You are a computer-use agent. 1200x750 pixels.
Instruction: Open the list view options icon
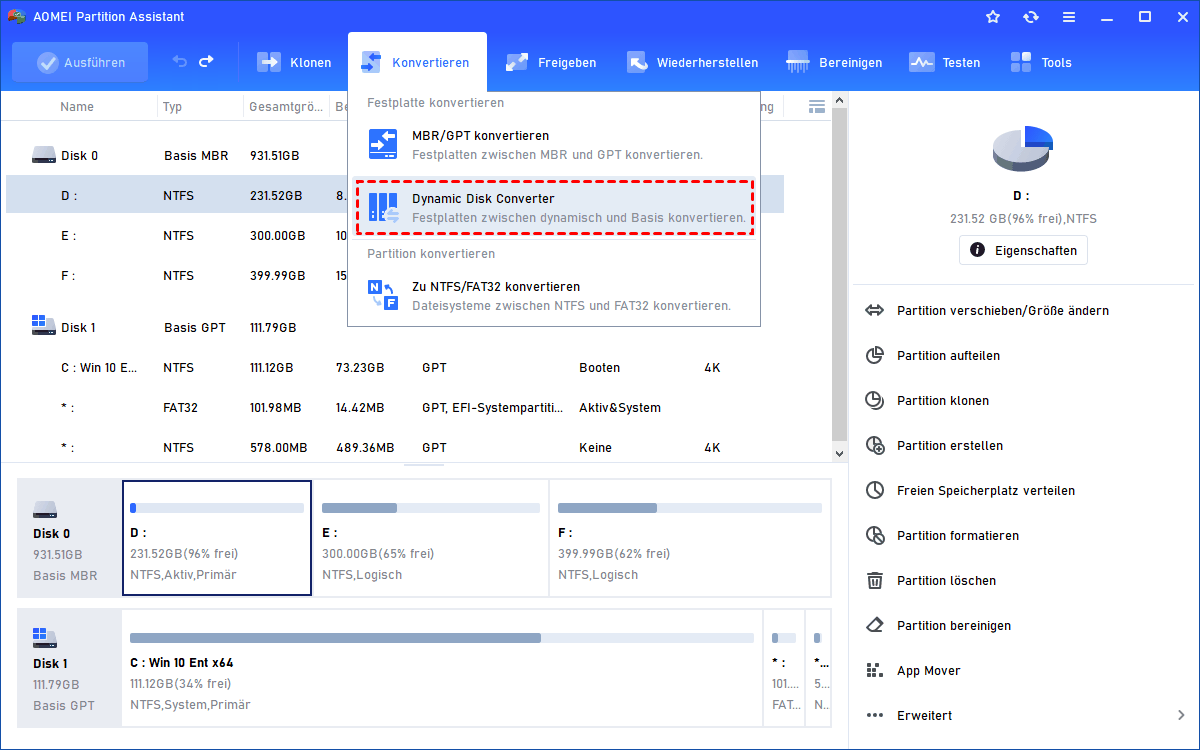click(816, 106)
